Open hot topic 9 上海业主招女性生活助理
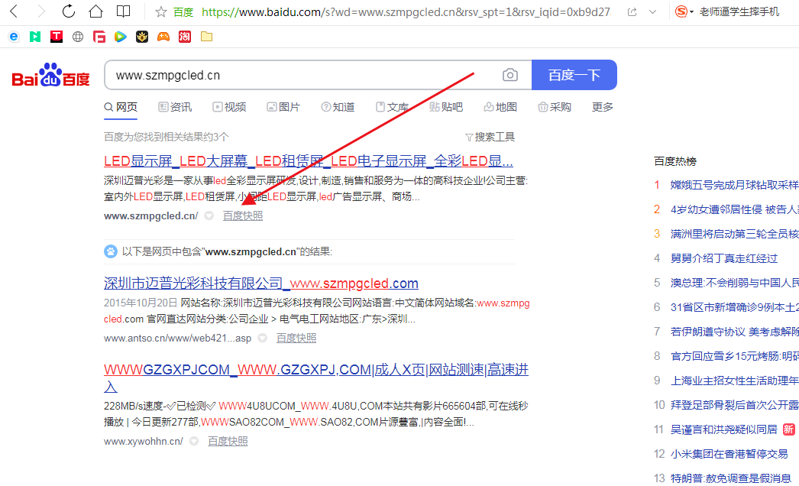Screen dimensions: 799x486 tap(734, 381)
